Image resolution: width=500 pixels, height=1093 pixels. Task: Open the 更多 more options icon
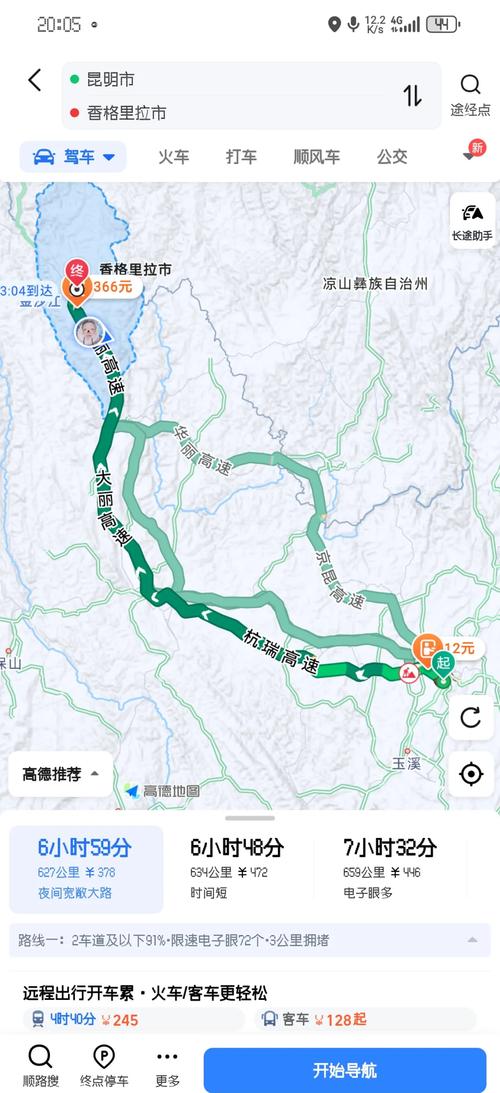pos(167,1067)
